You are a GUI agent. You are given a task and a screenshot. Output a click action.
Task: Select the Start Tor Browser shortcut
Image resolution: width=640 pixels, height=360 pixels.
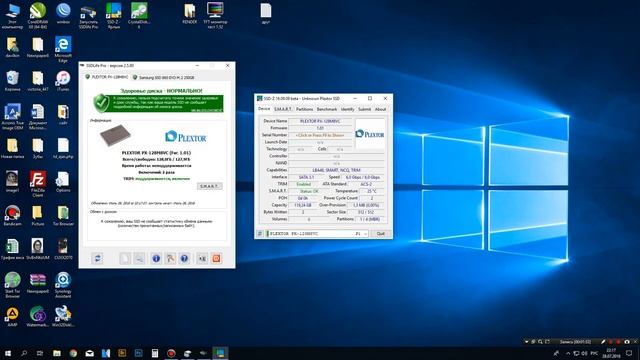coord(12,284)
